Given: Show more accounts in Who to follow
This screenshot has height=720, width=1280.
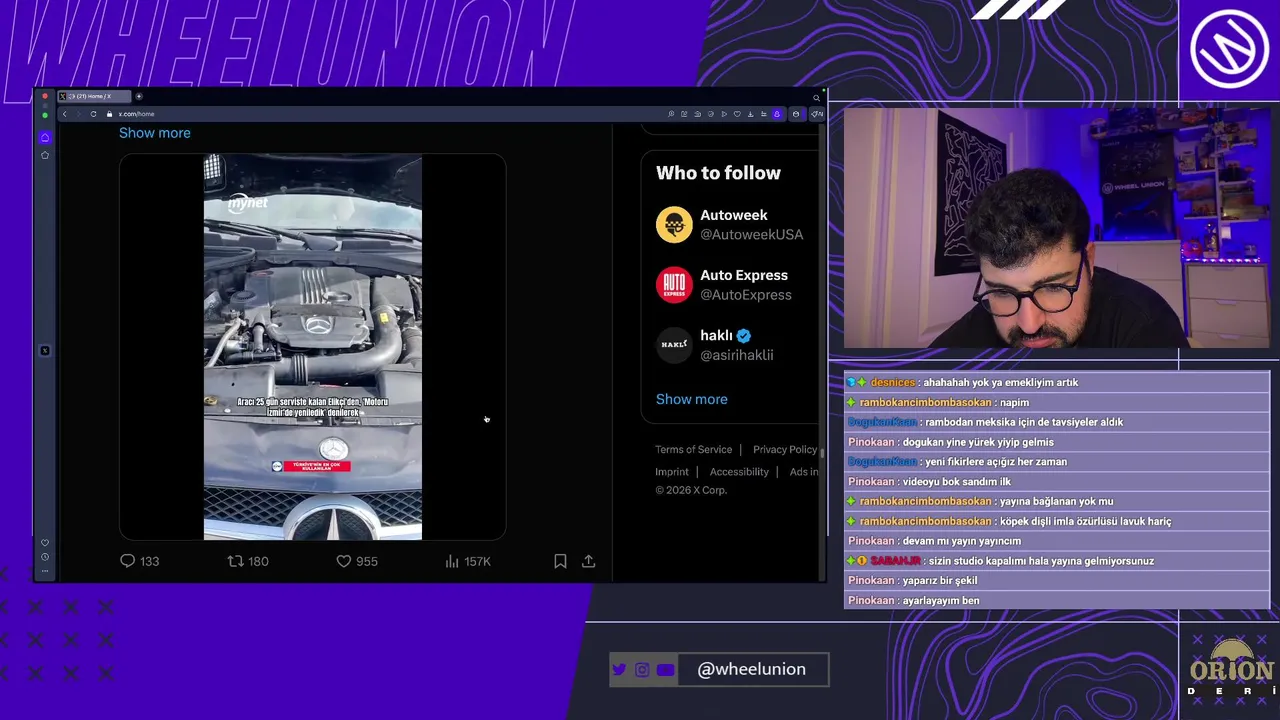Looking at the screenshot, I should (x=692, y=399).
